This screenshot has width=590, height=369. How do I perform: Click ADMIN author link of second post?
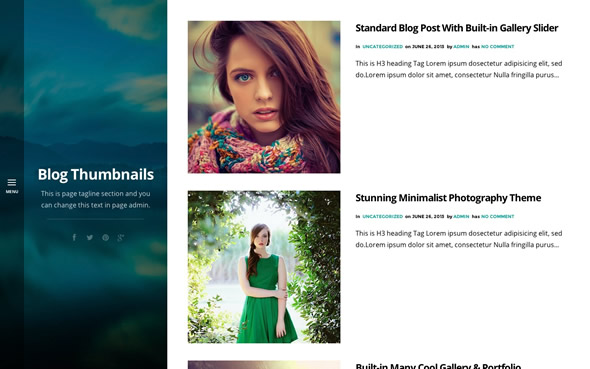tap(461, 216)
